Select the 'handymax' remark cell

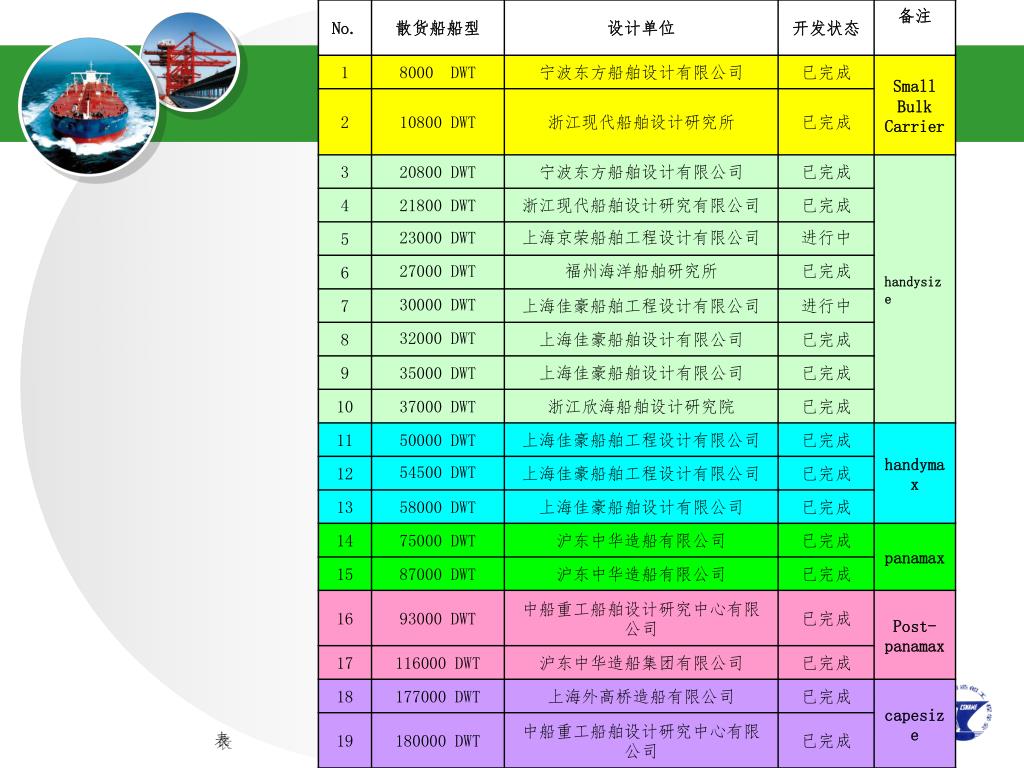pos(914,473)
